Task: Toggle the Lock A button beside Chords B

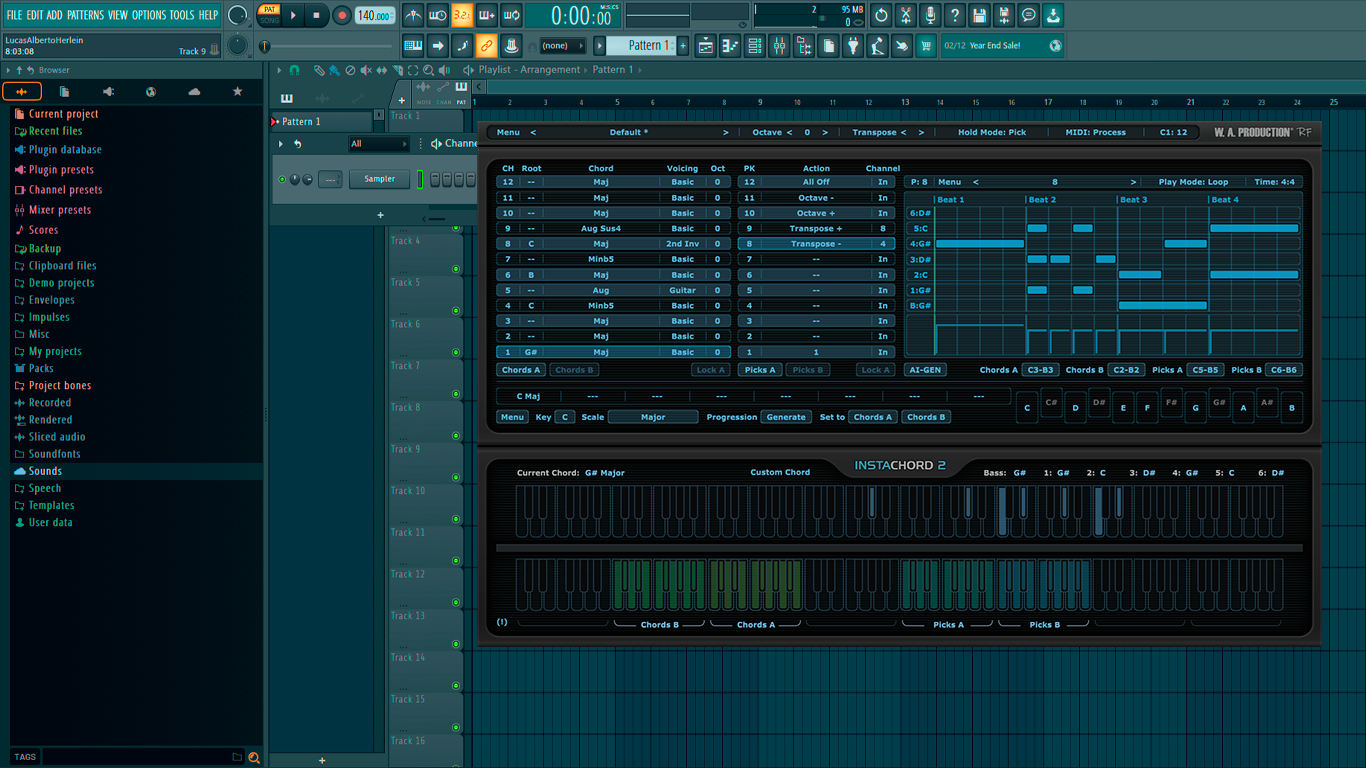Action: [x=710, y=370]
